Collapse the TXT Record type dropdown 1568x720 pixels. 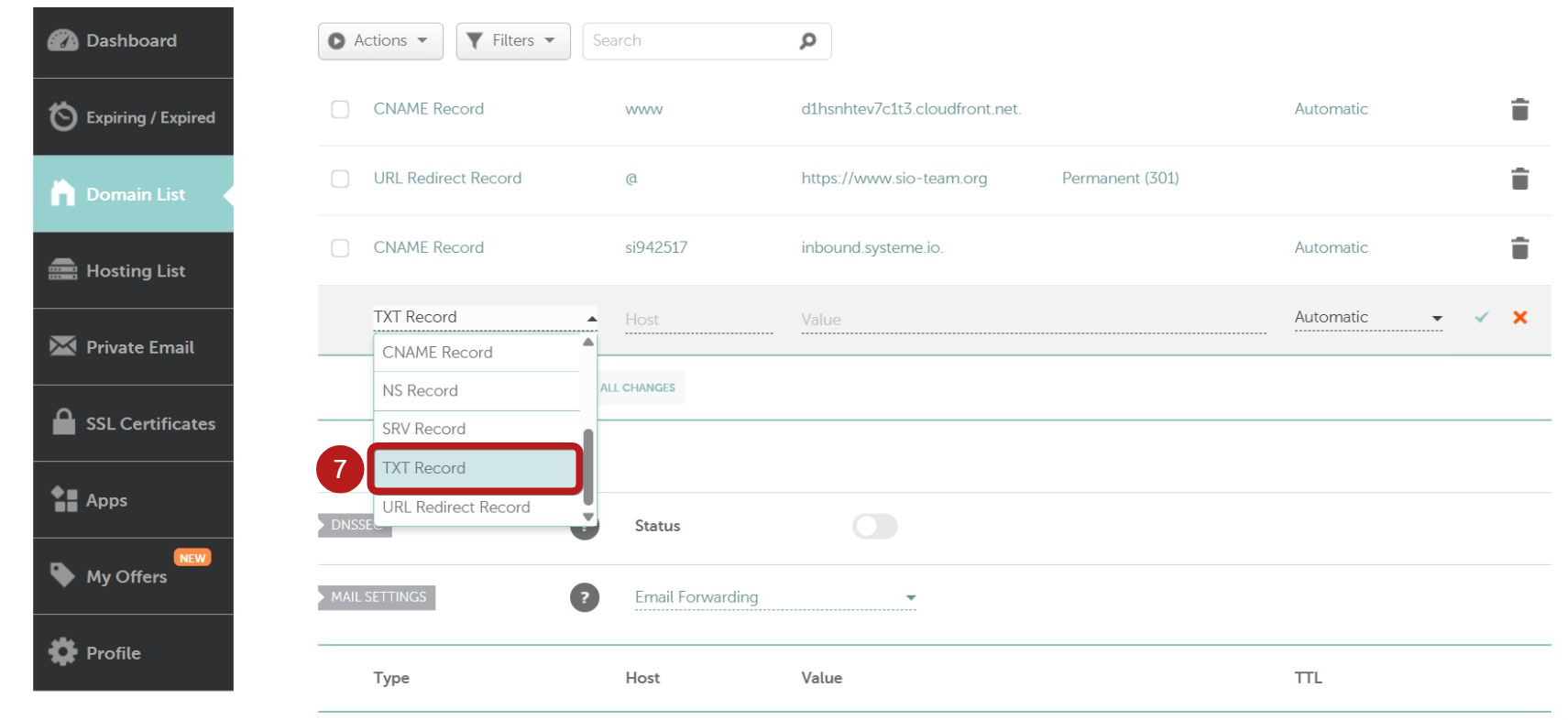point(486,317)
